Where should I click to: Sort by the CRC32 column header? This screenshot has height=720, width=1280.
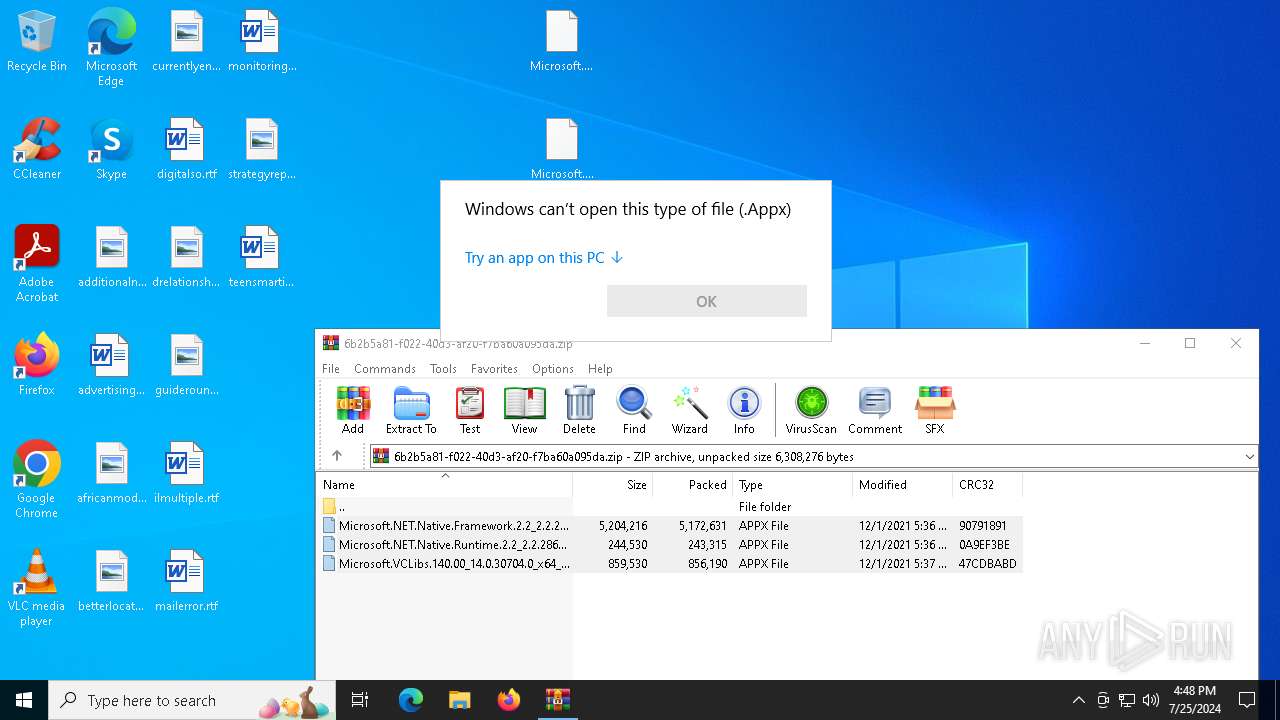click(988, 485)
